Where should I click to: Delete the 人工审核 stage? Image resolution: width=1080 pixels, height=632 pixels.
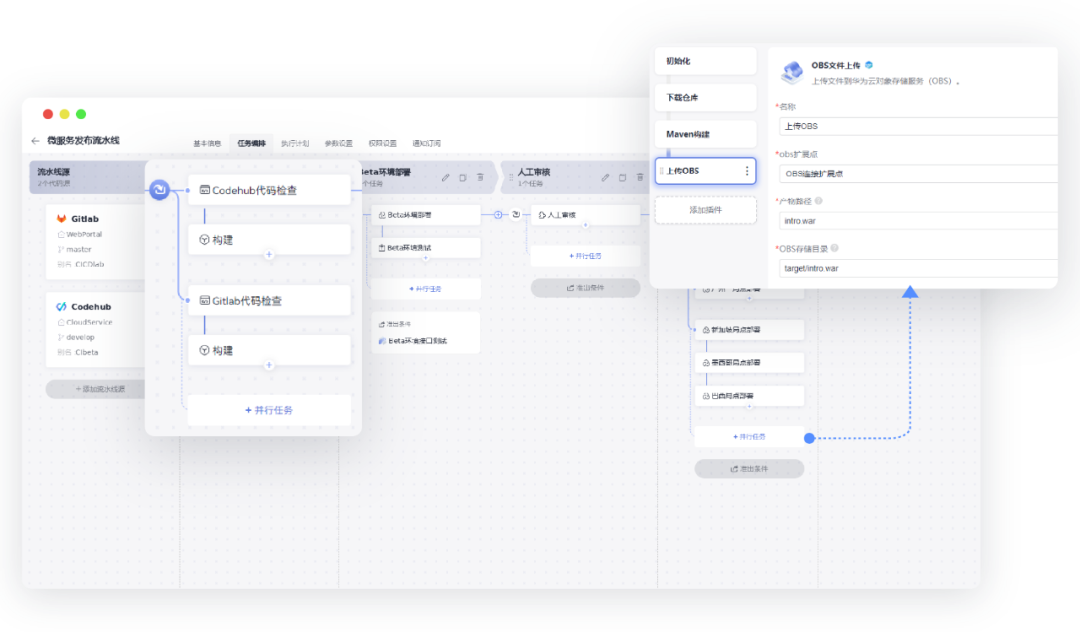point(640,178)
